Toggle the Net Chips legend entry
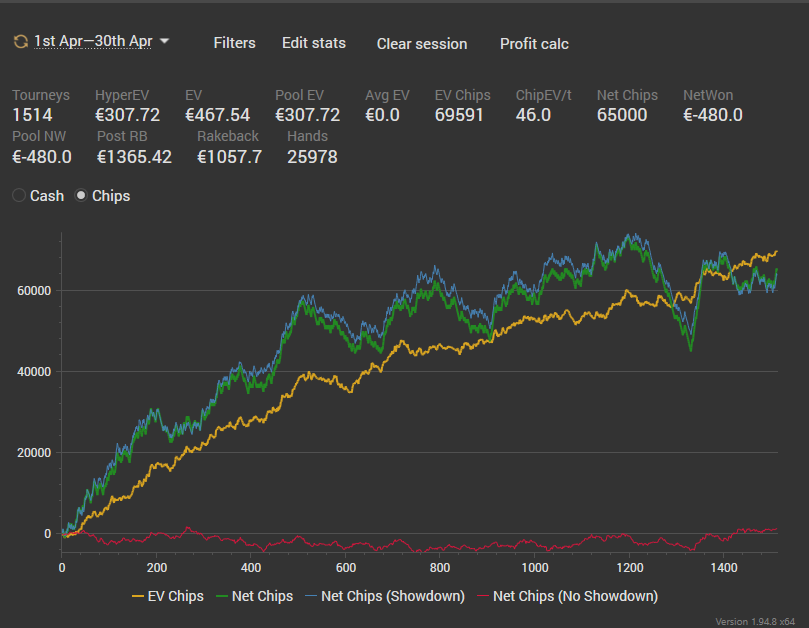This screenshot has width=809, height=628. pos(254,596)
